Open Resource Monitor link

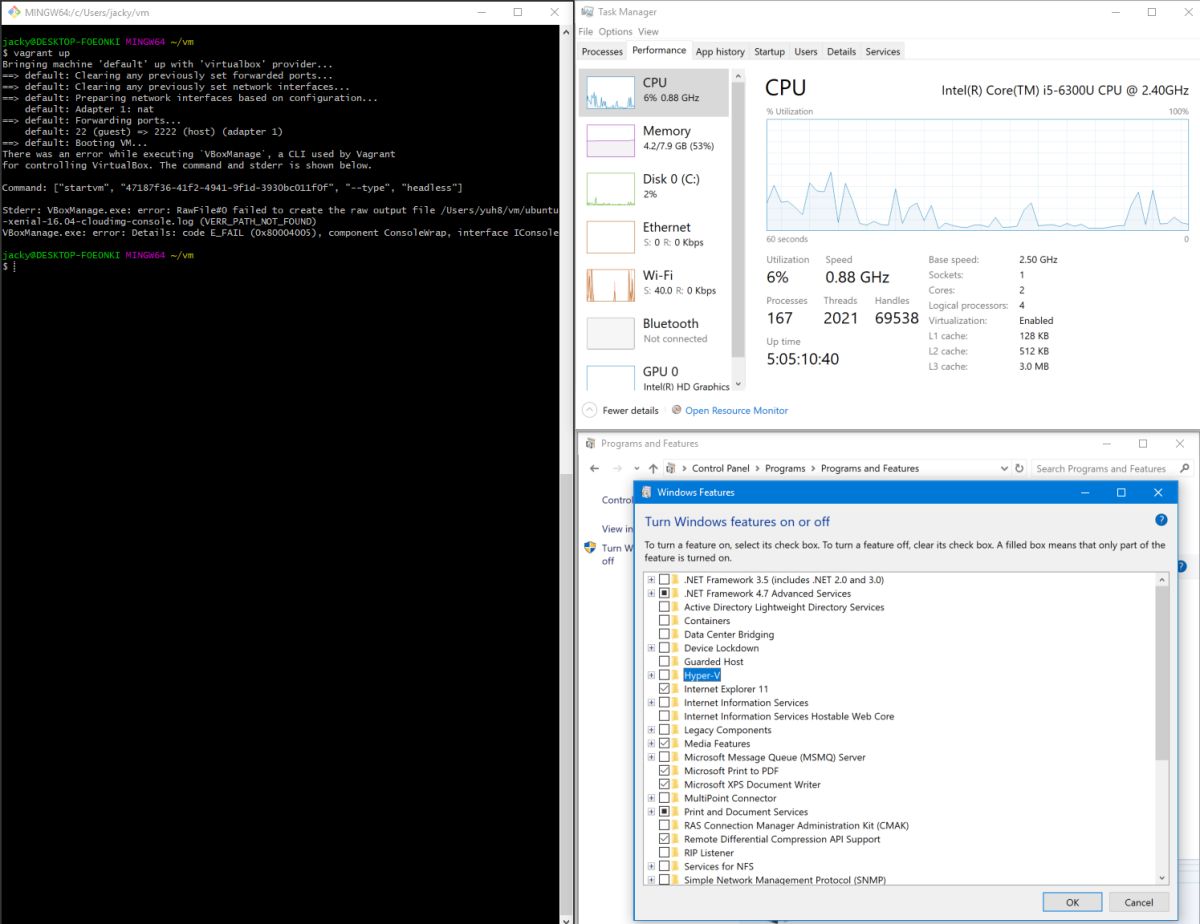pyautogui.click(x=736, y=410)
